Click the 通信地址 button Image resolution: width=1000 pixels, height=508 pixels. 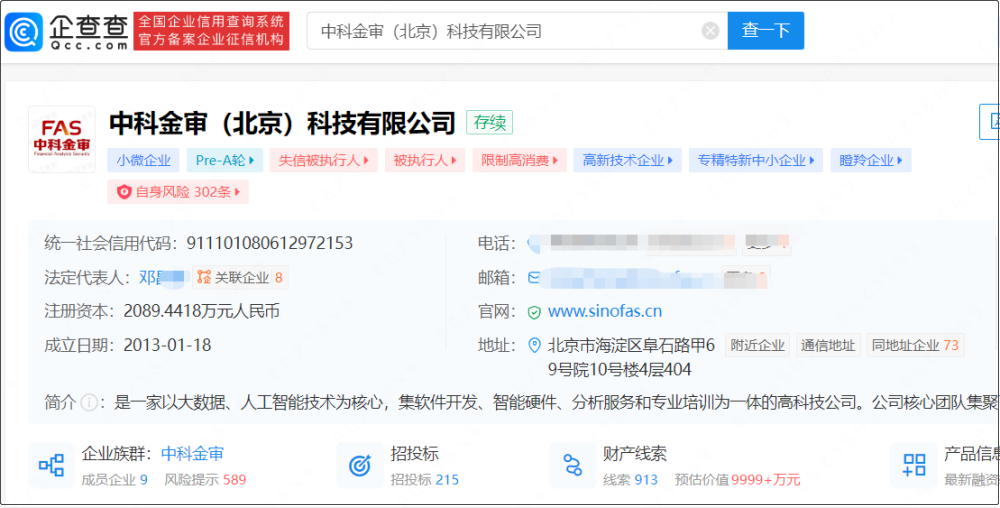(x=828, y=345)
